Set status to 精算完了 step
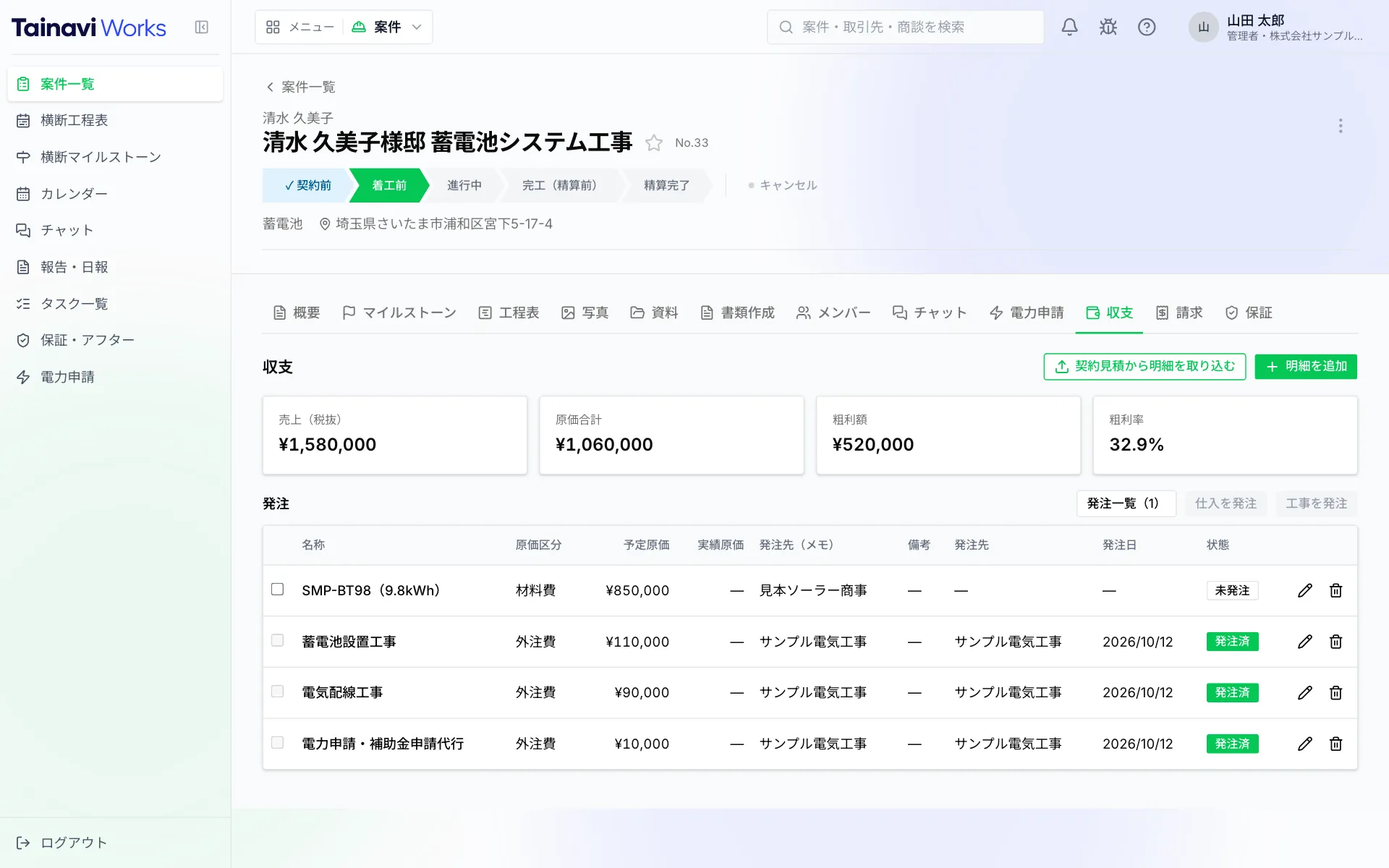The height and width of the screenshot is (868, 1389). tap(667, 185)
